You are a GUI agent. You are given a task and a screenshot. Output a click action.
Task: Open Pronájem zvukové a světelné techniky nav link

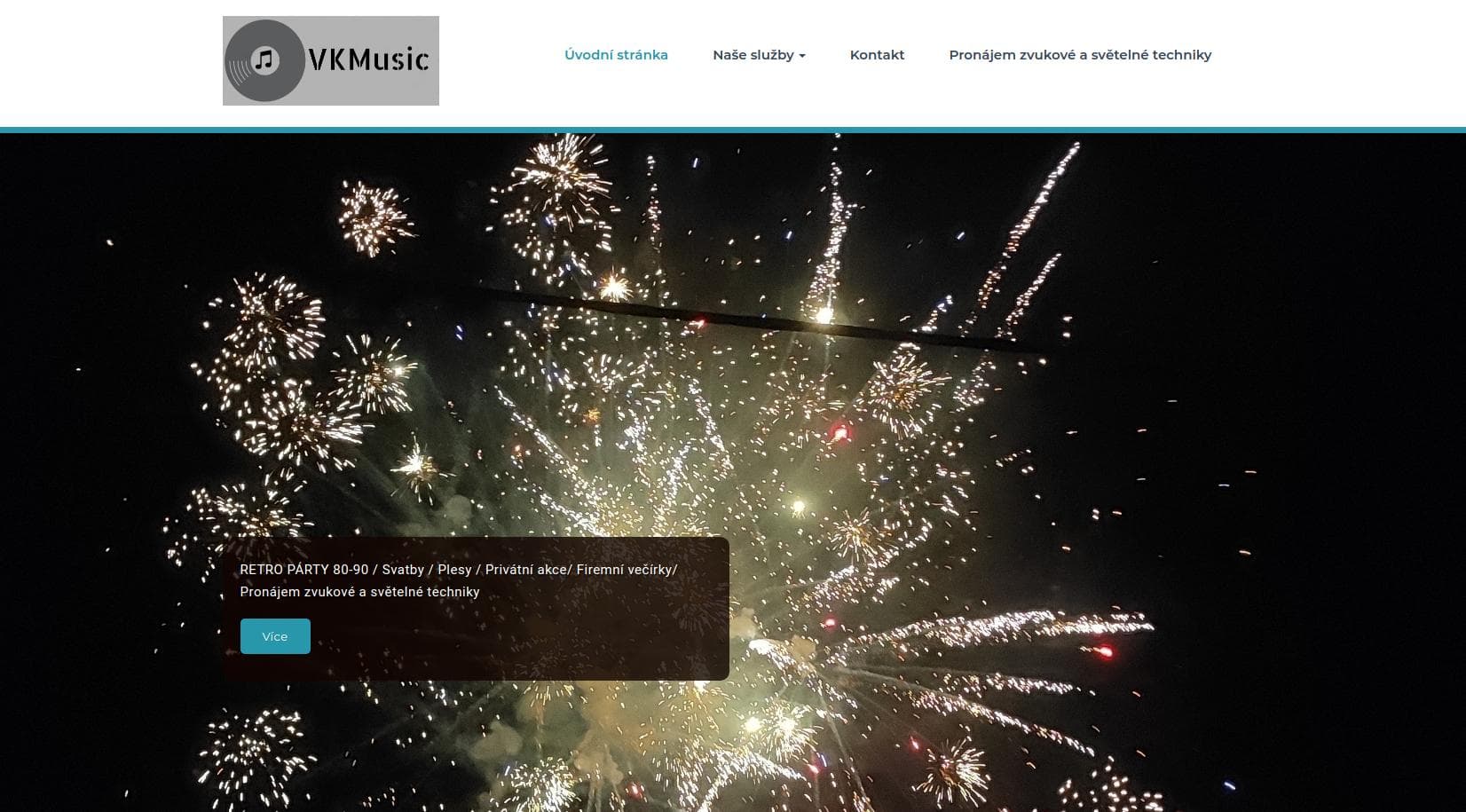1080,55
